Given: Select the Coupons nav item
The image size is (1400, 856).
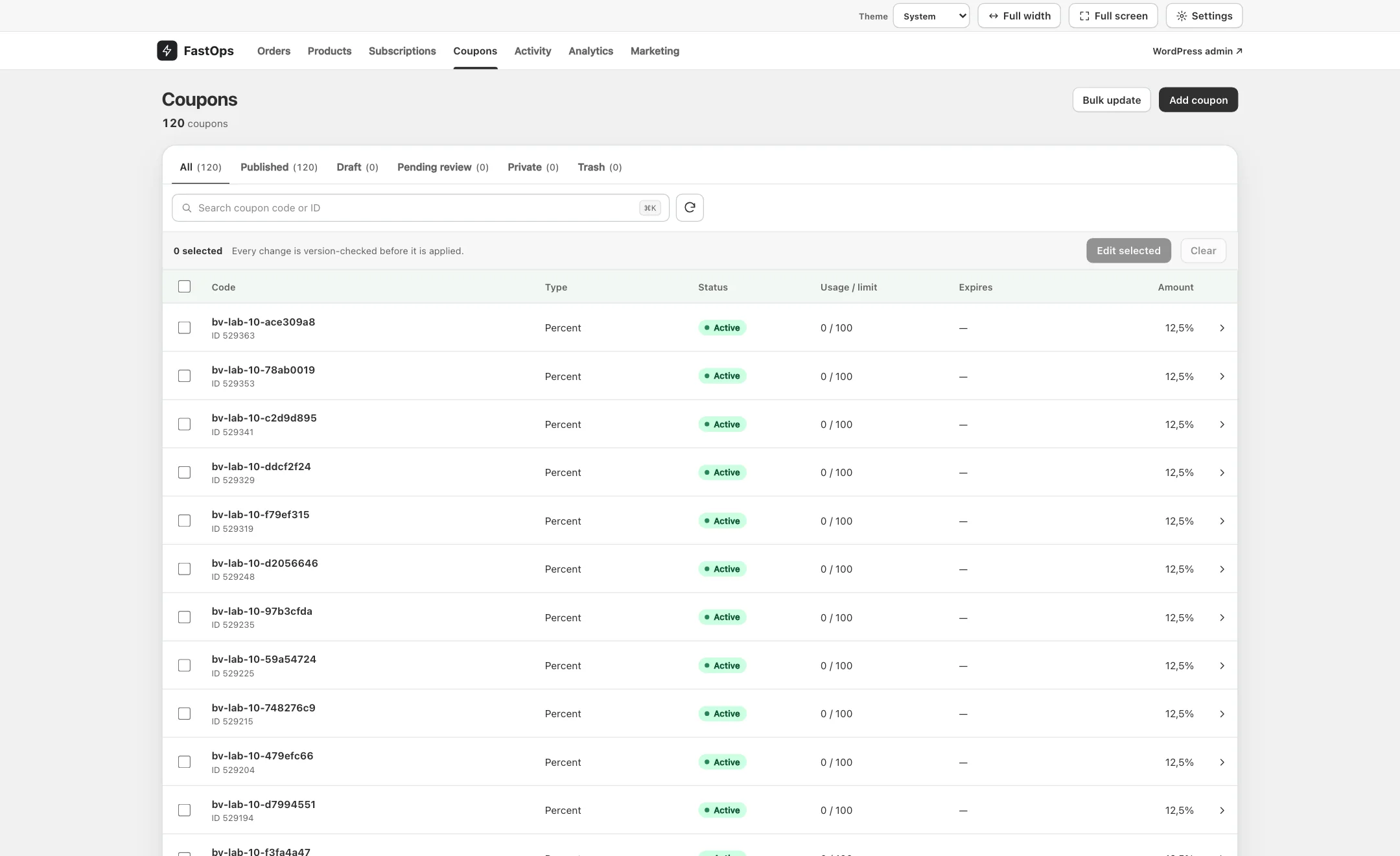Looking at the screenshot, I should tap(475, 51).
